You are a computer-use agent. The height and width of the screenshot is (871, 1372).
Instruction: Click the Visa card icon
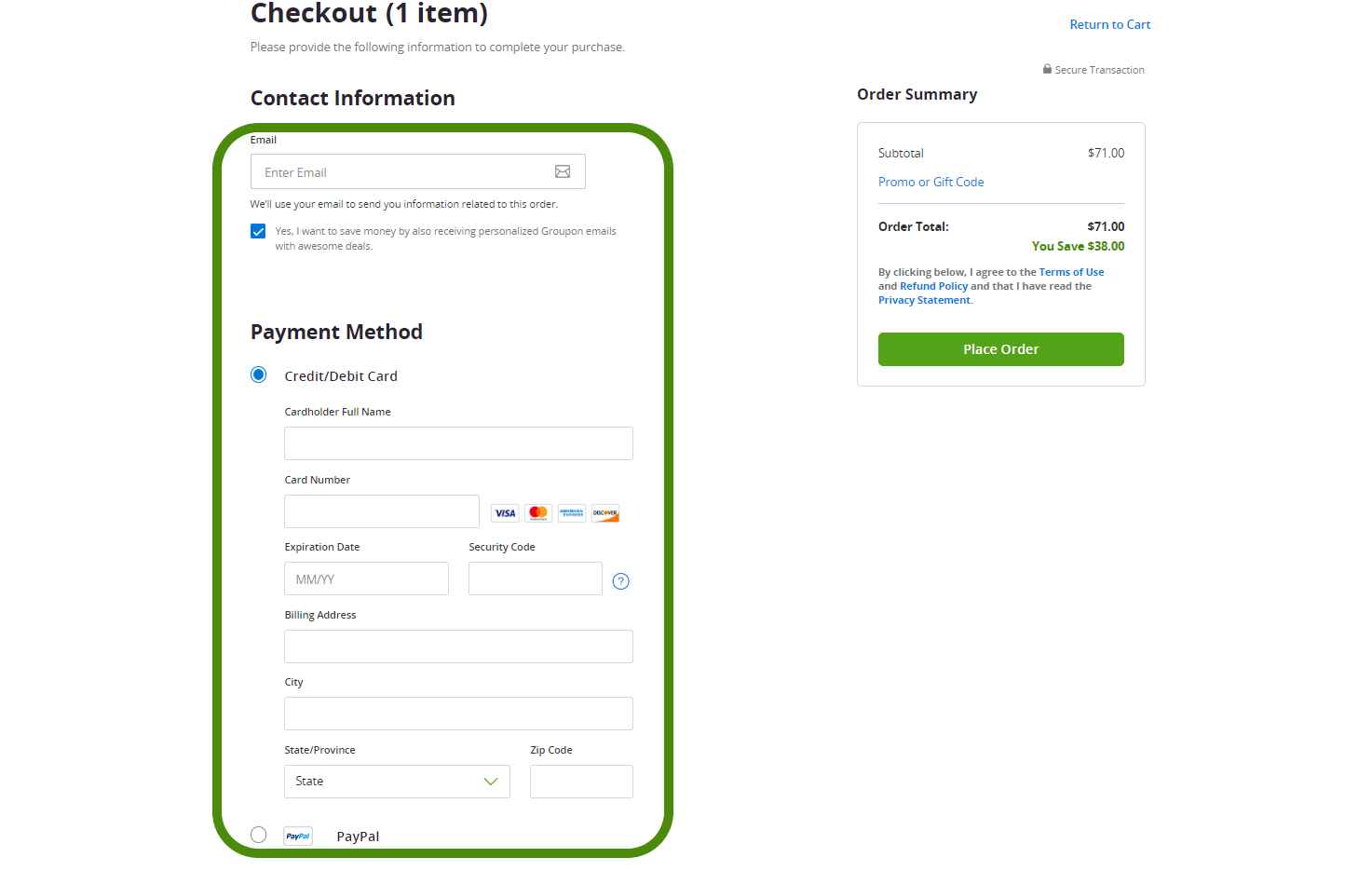tap(504, 512)
